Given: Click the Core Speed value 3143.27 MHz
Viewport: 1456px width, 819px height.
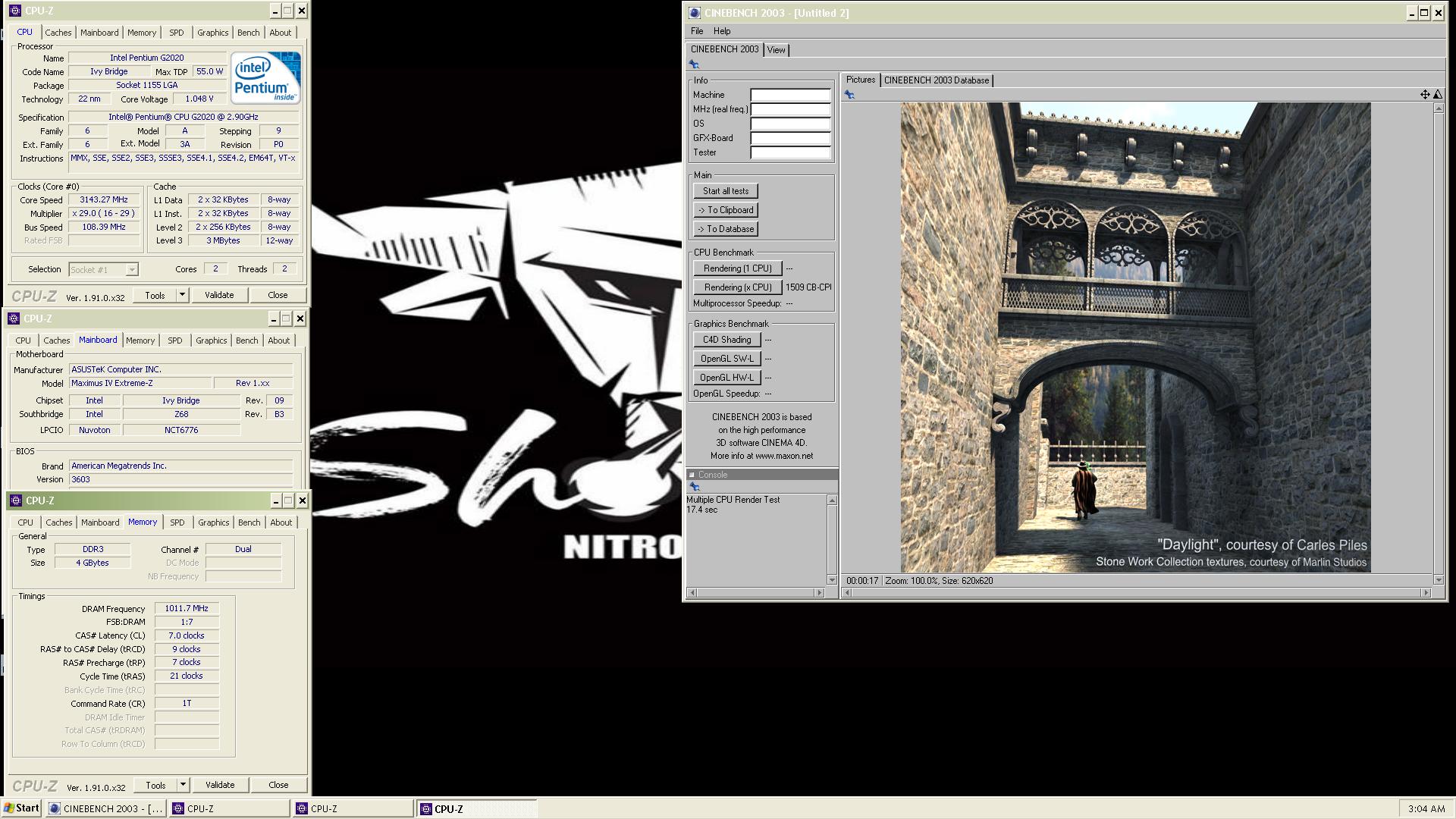Looking at the screenshot, I should pos(104,200).
